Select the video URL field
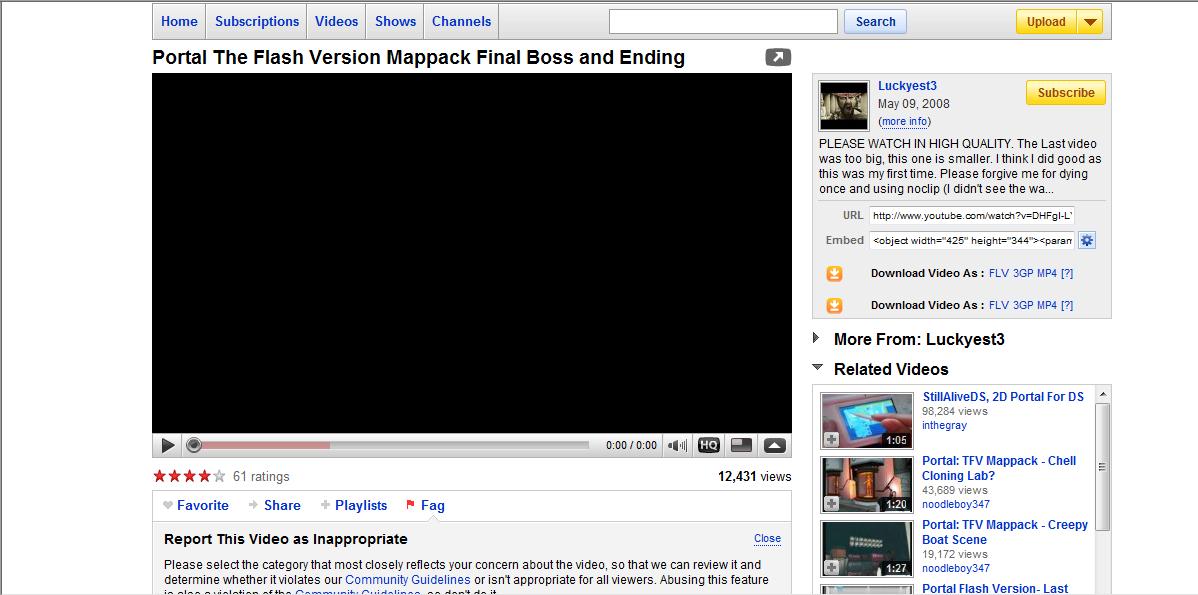 pos(973,216)
